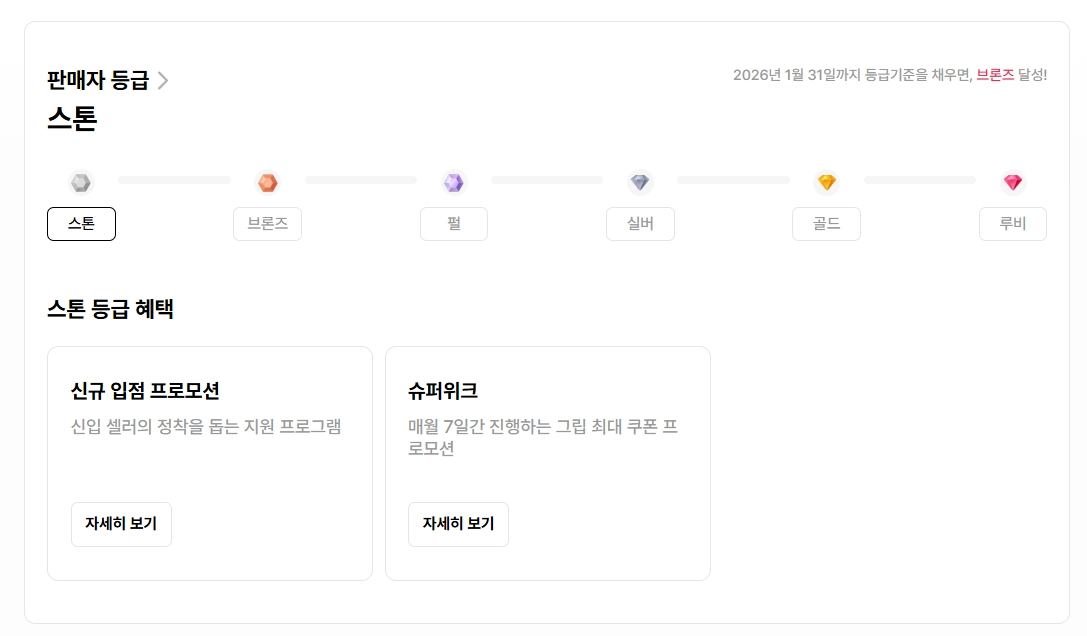Screen dimensions: 1087x636
Task: Select the 브론즈 grade tab
Action: pyautogui.click(x=267, y=224)
